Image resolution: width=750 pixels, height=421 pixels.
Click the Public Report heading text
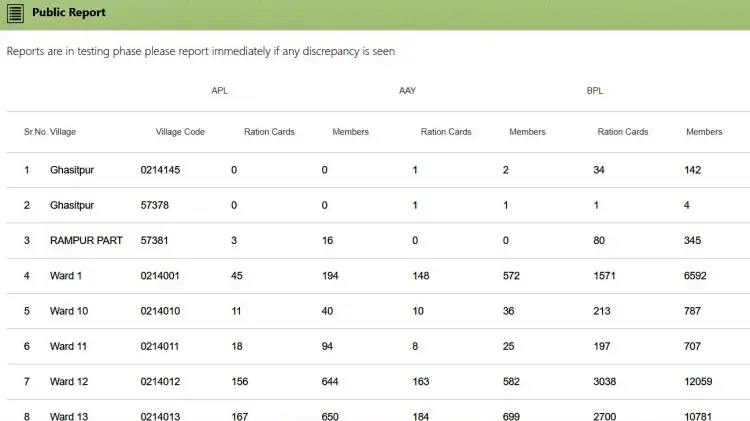[69, 13]
